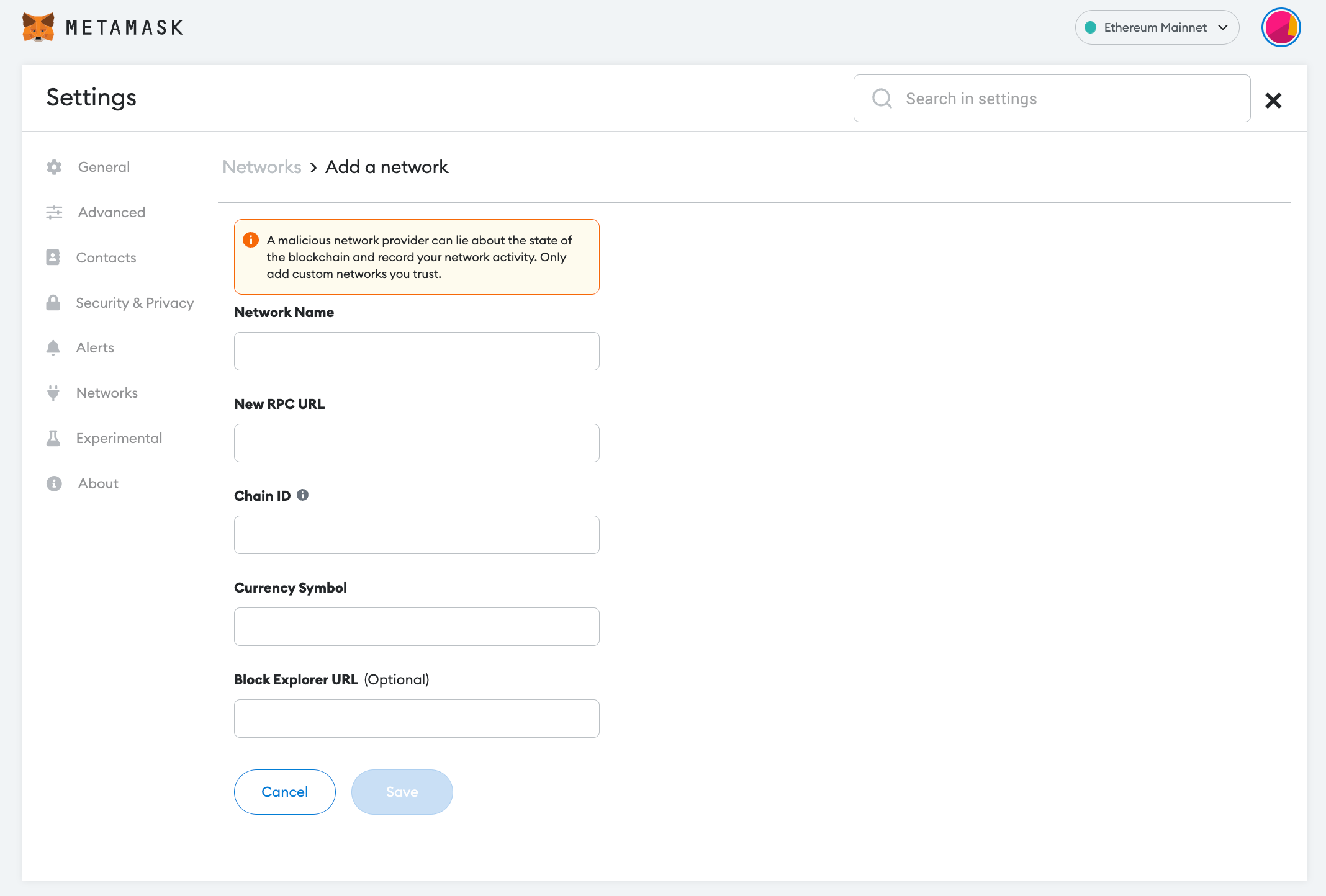Open the About settings tab

(x=98, y=483)
